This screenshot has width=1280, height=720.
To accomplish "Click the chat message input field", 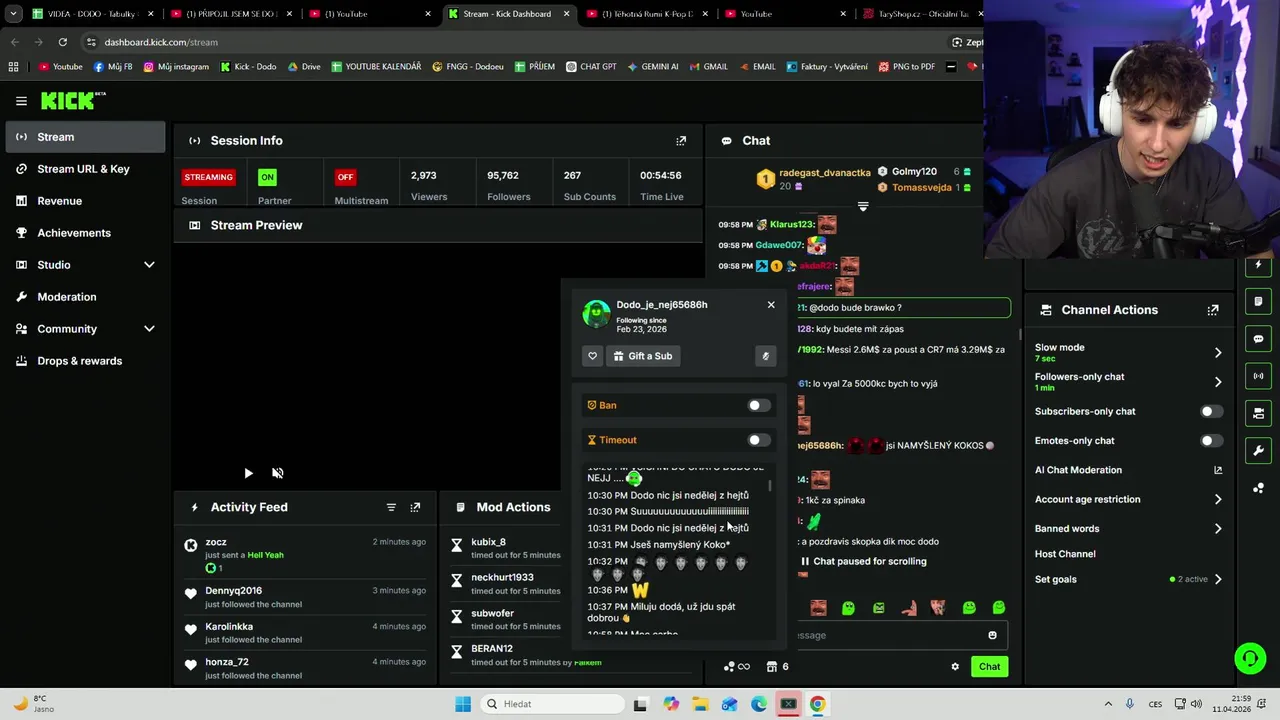I will point(888,635).
